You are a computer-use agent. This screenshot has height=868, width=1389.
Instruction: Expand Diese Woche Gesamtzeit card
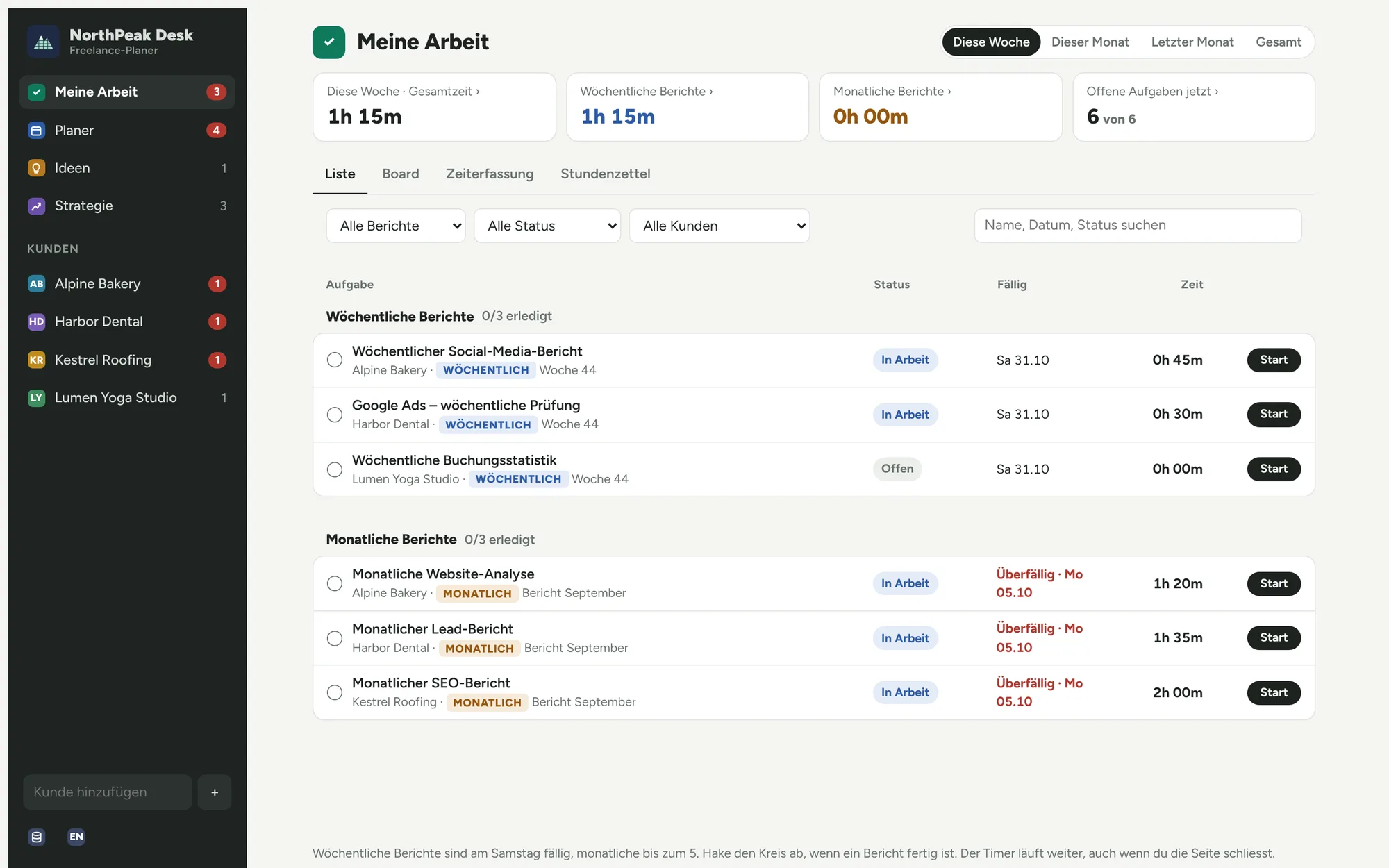click(434, 107)
